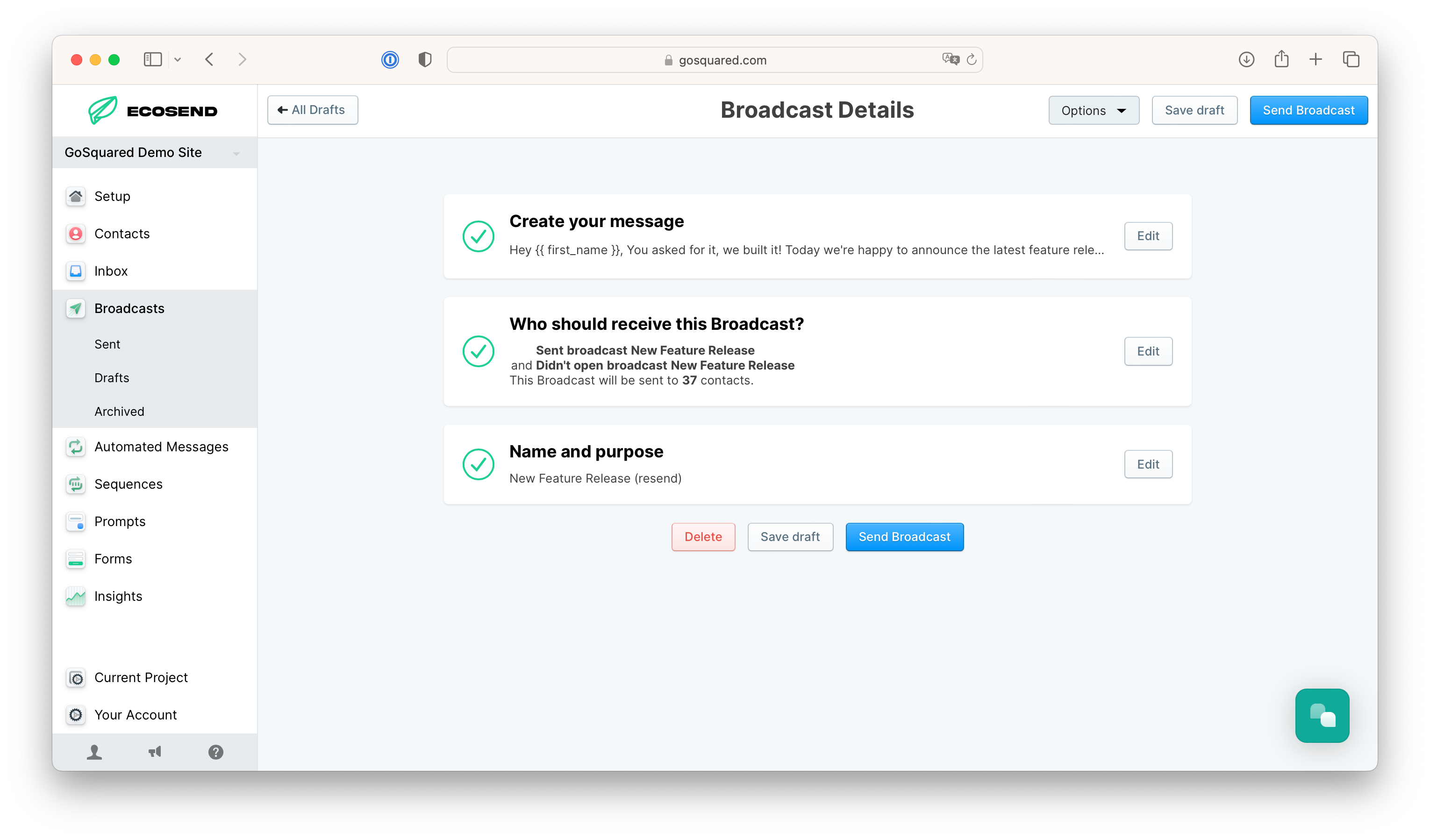
Task: Open Automated Messages
Action: tap(154, 447)
